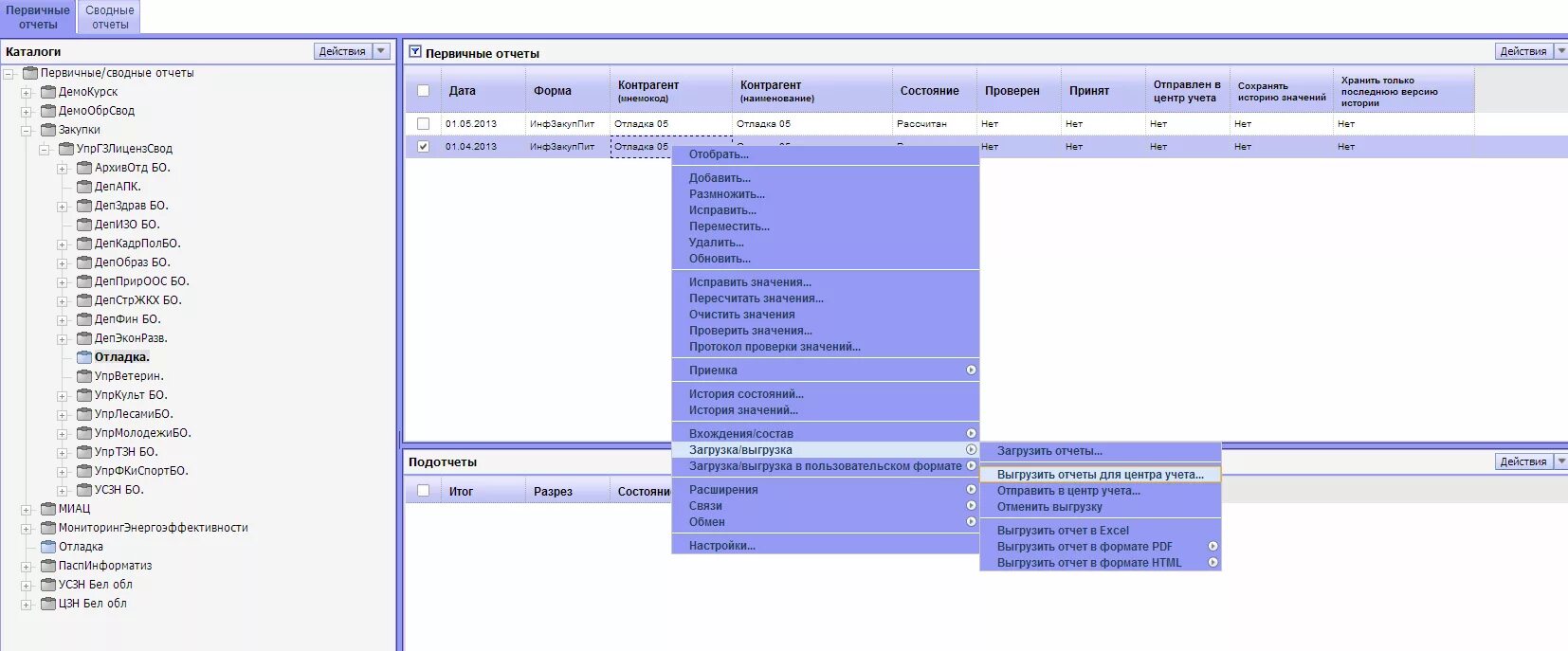Switch to the Первичные отчеты tab

pos(38,17)
